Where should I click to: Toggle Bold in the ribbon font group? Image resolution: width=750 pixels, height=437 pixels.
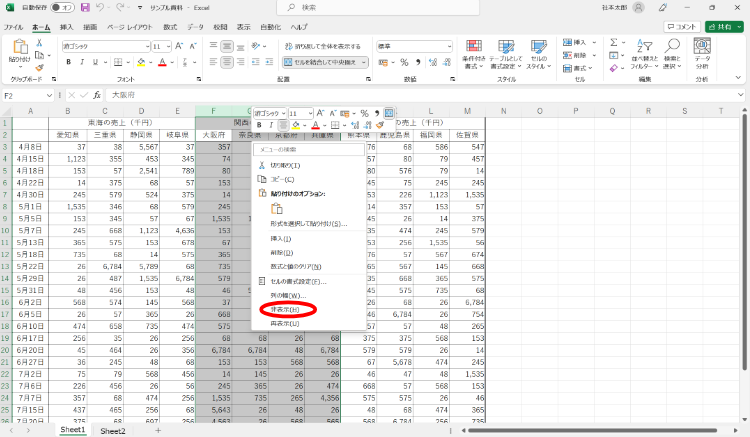pos(69,62)
